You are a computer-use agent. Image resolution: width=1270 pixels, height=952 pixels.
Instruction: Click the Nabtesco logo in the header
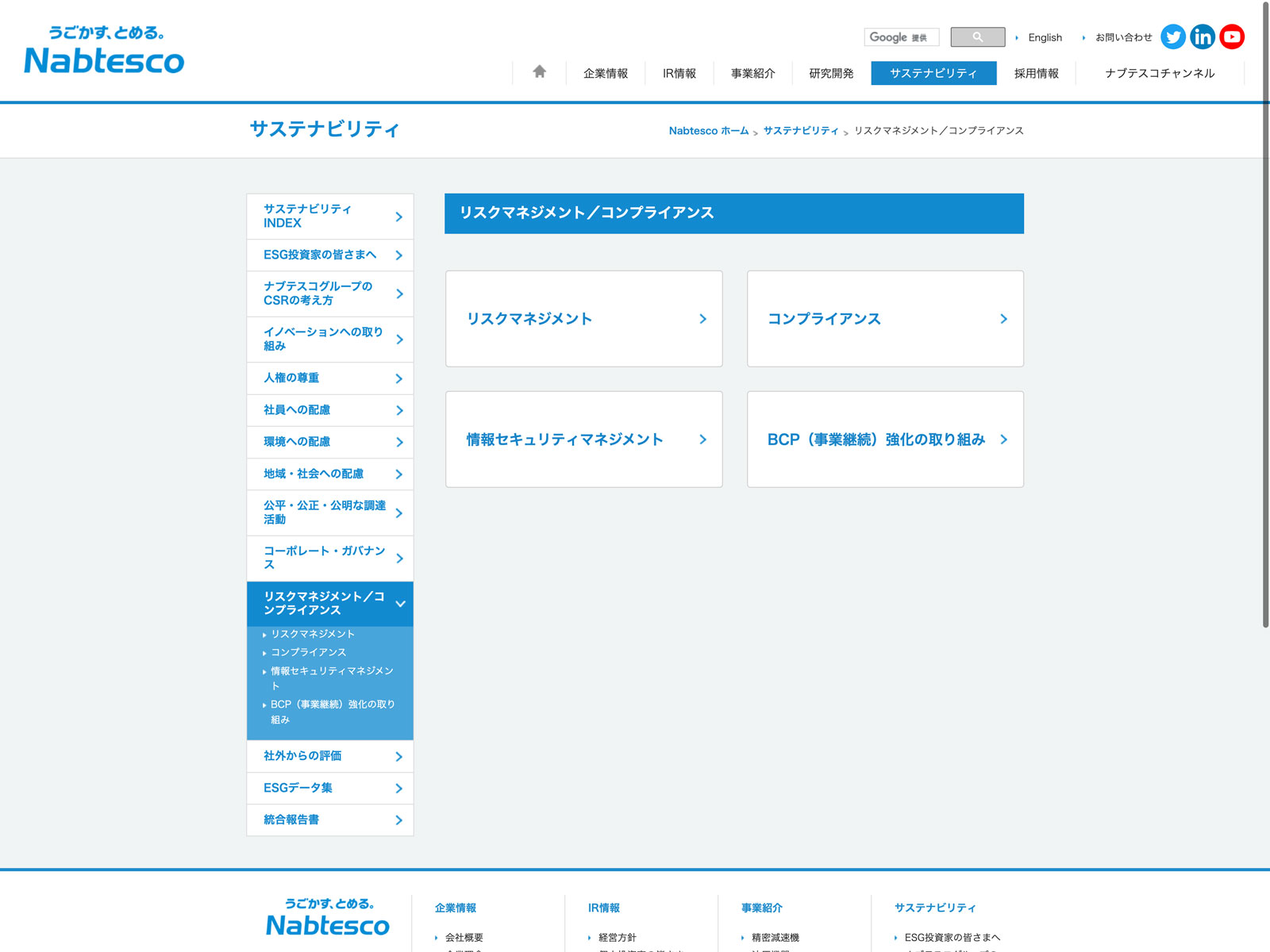(x=105, y=51)
